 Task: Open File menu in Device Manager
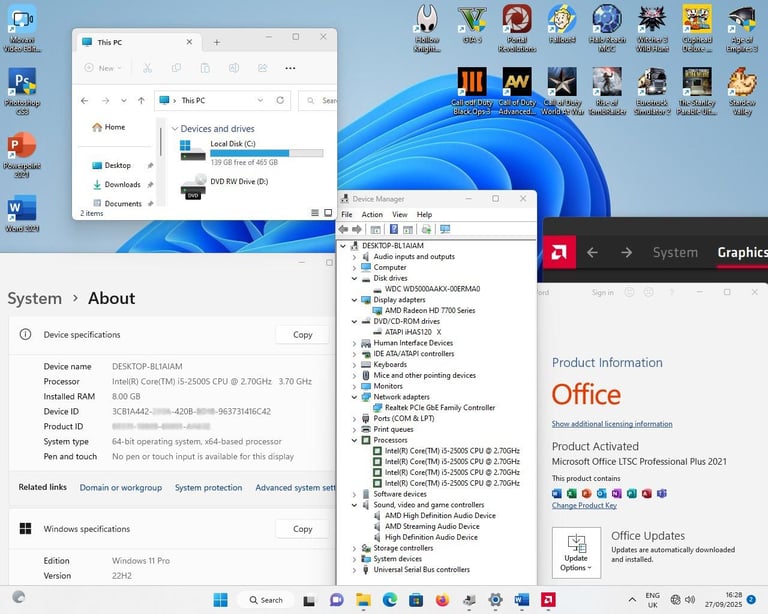tap(347, 214)
